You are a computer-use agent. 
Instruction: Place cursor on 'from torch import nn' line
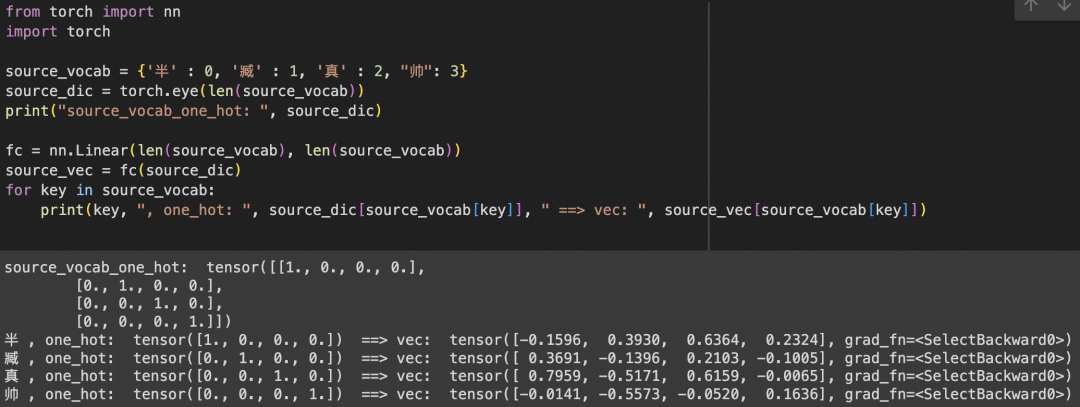click(x=93, y=12)
